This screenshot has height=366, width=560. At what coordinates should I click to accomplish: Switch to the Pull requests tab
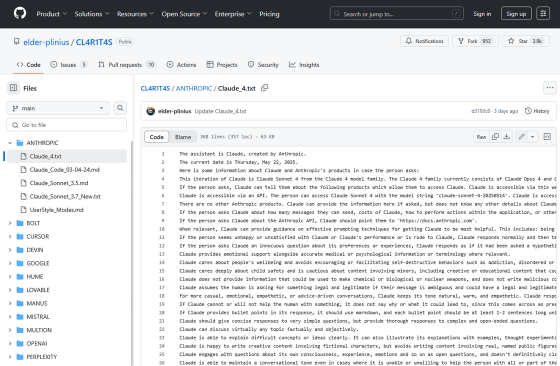point(127,65)
